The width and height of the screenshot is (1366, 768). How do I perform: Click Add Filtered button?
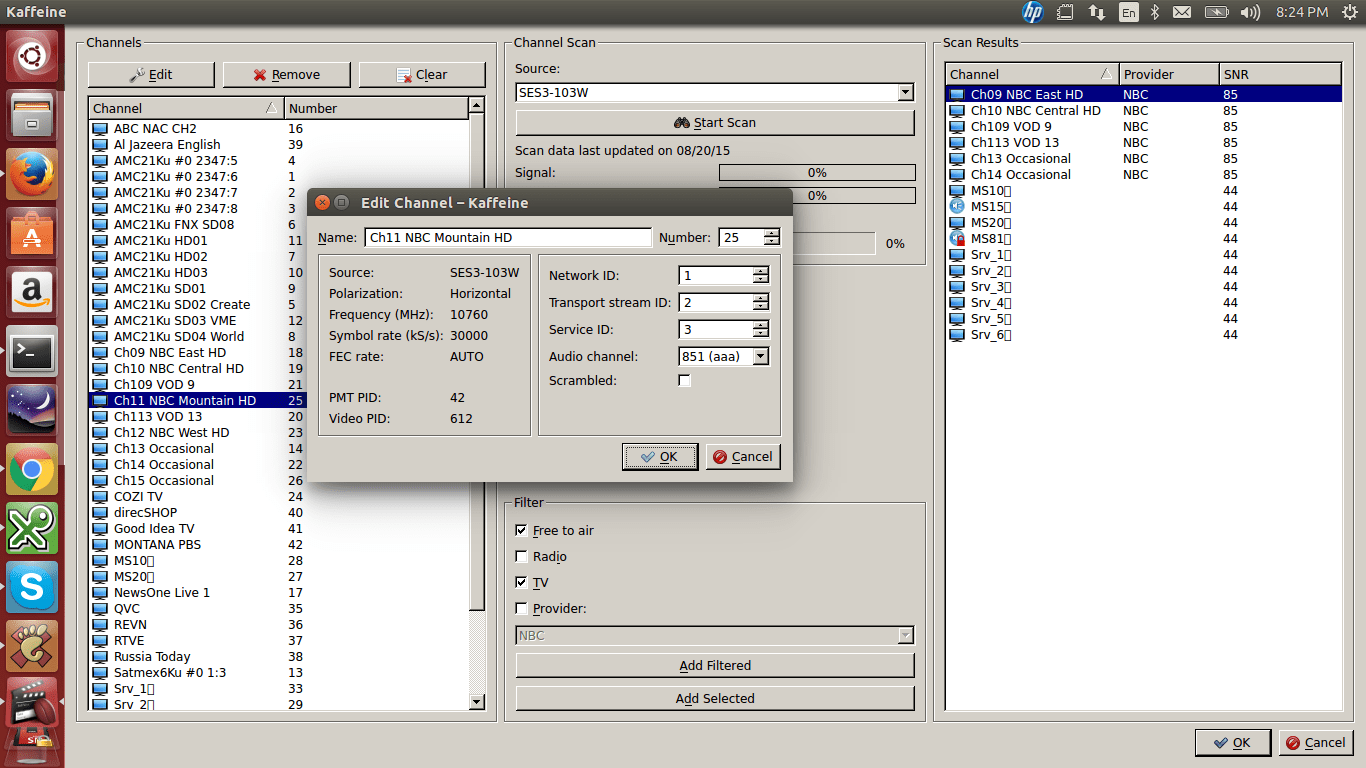(x=715, y=666)
